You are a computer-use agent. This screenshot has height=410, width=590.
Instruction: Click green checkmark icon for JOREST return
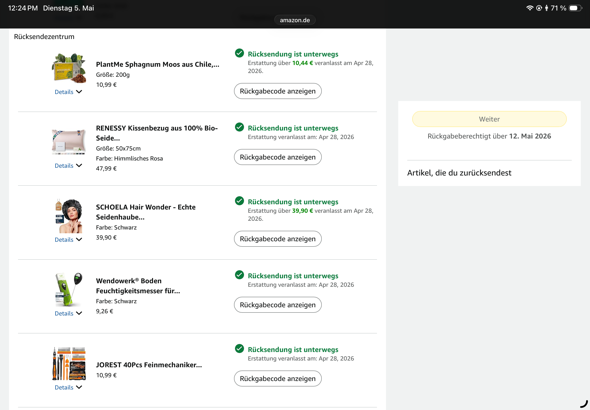239,349
